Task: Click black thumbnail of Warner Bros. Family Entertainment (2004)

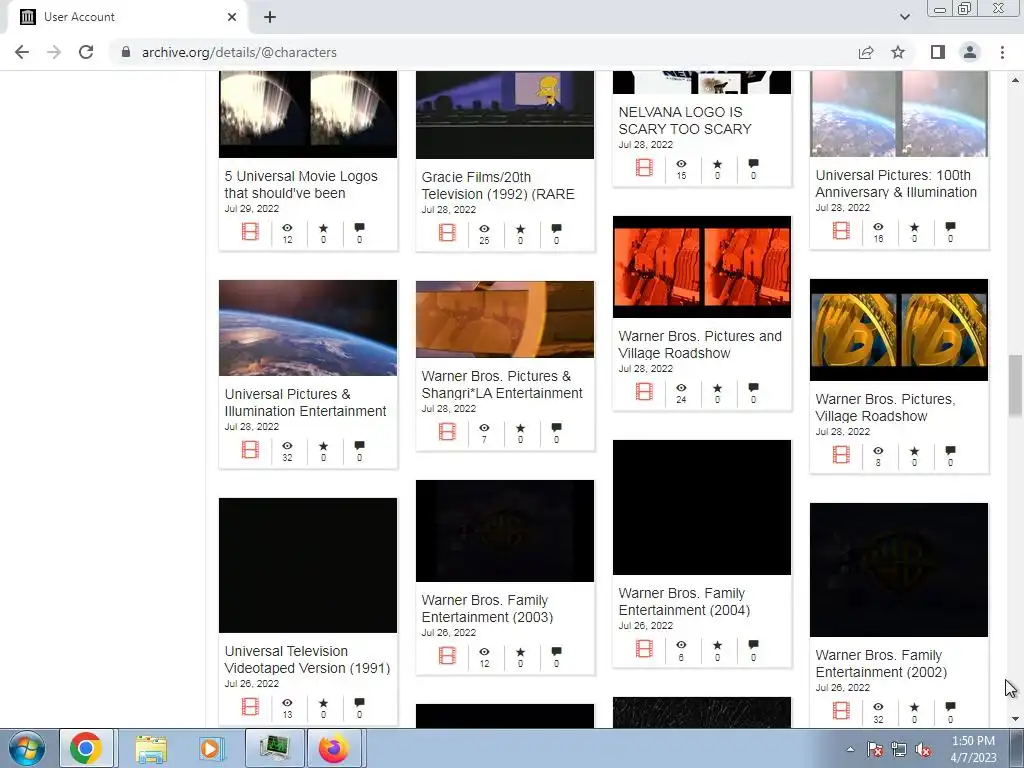Action: 701,507
